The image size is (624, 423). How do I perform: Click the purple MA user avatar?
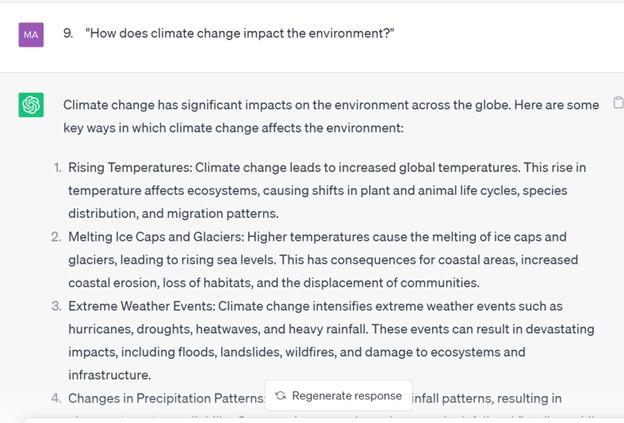[31, 35]
